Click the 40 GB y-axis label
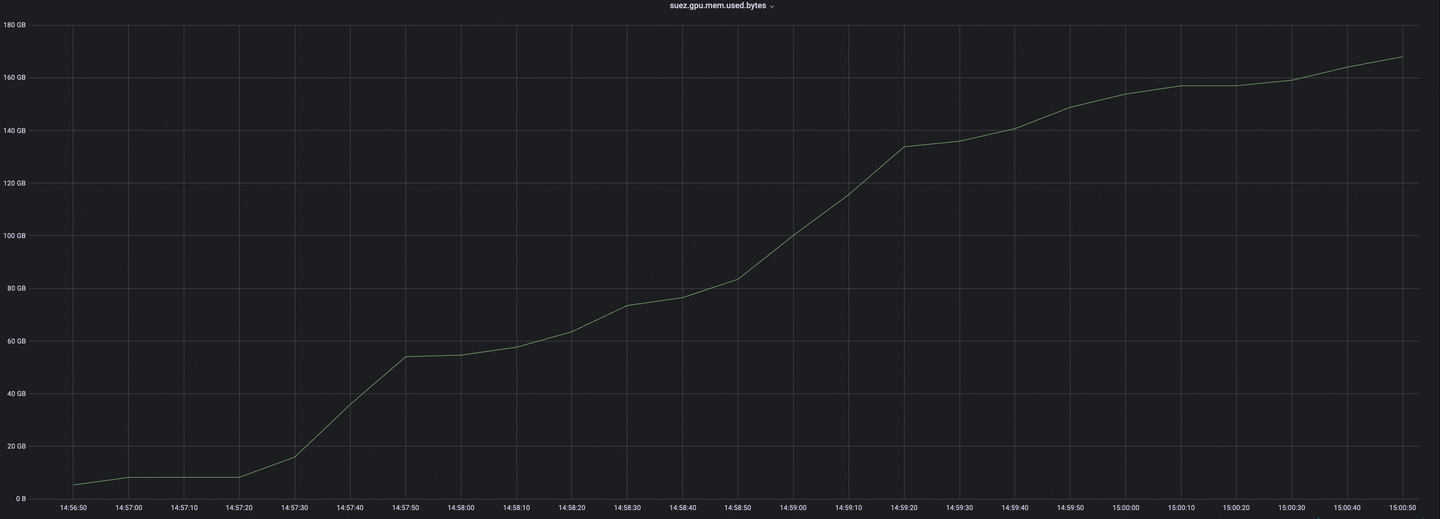Viewport: 1440px width, 519px height. point(16,394)
